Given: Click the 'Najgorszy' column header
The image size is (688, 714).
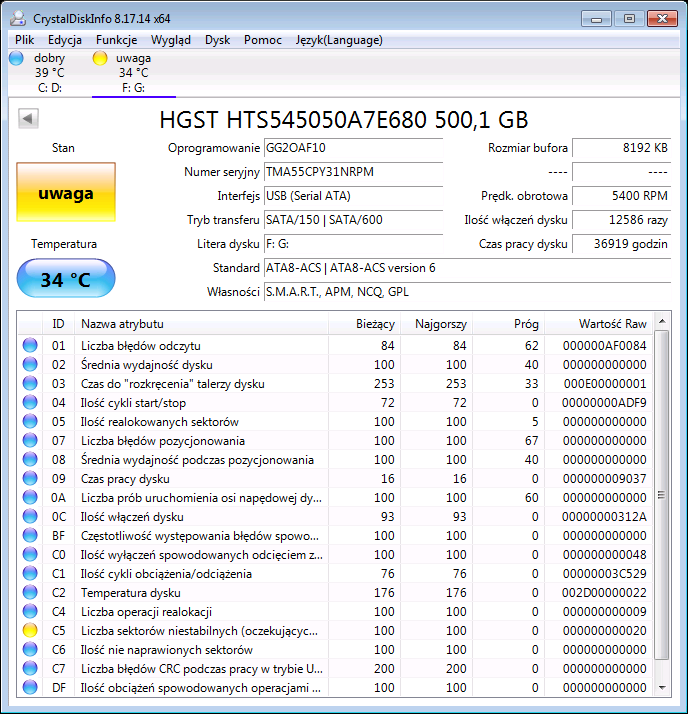Looking at the screenshot, I should click(x=436, y=324).
